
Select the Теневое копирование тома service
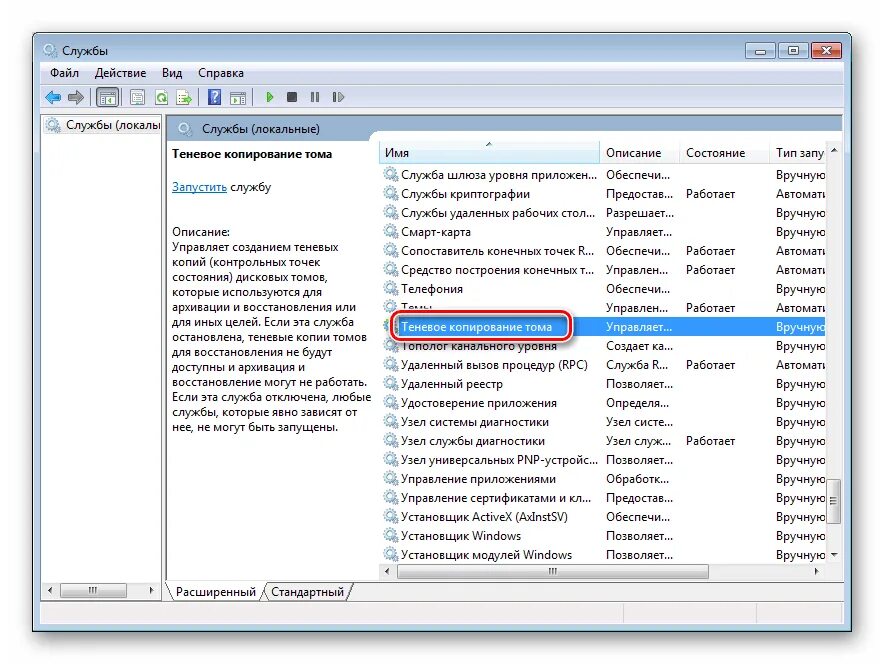[x=603, y=327]
